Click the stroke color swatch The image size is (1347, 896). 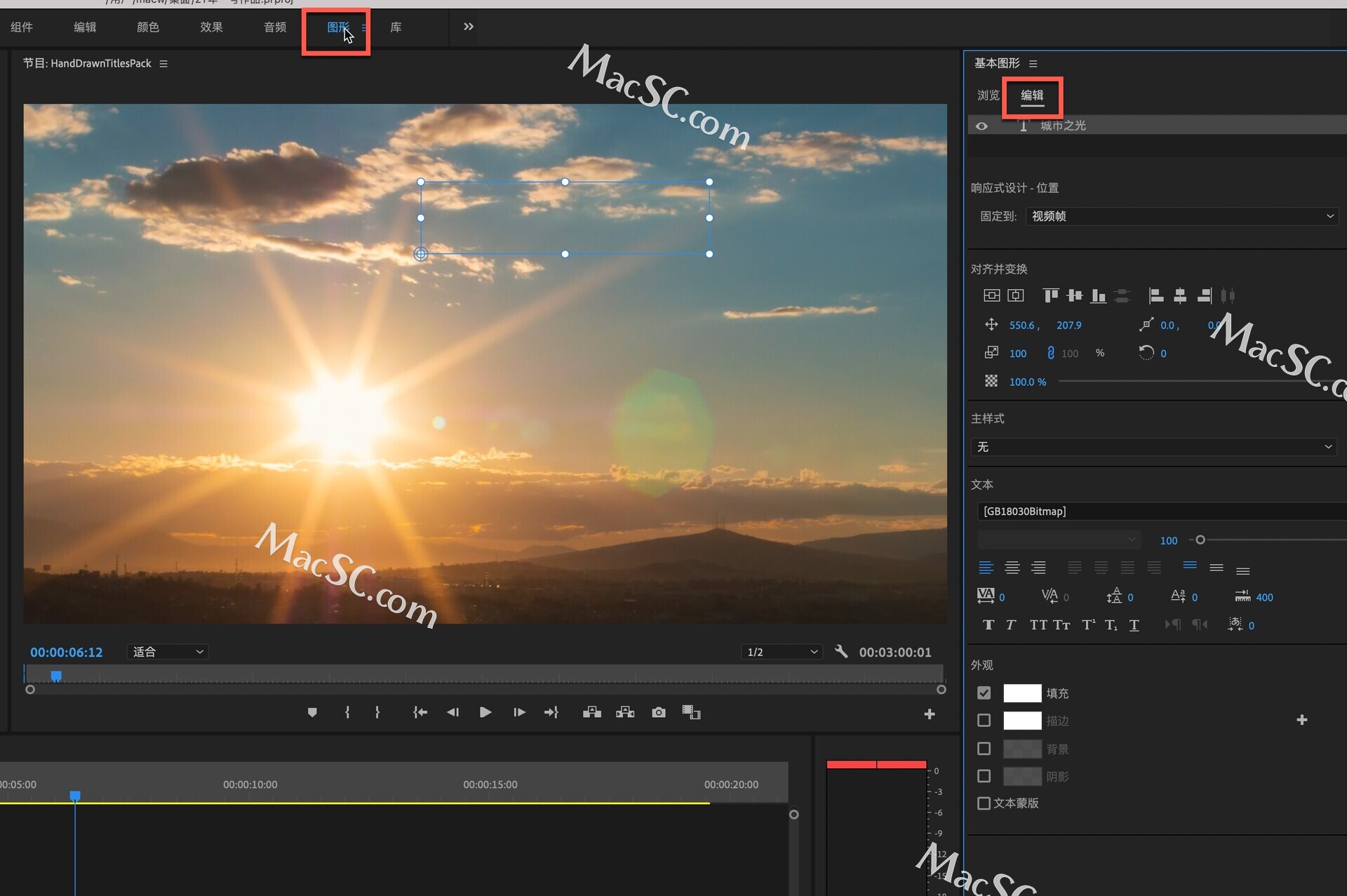[x=1022, y=720]
